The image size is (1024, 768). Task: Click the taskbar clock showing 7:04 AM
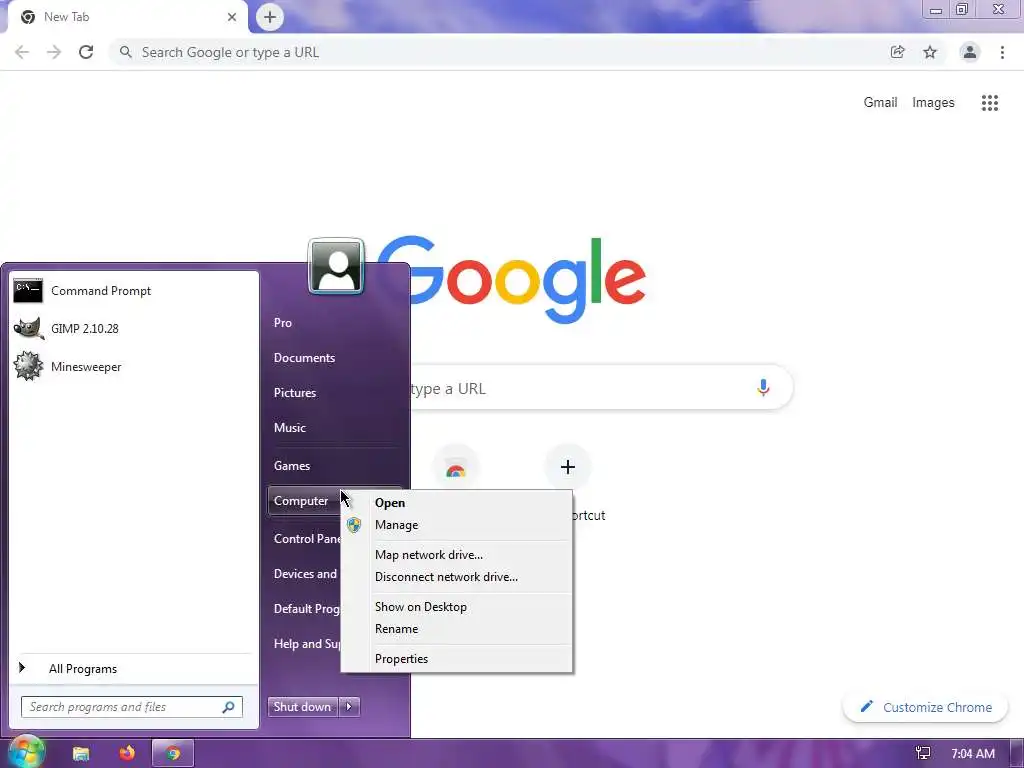[973, 753]
